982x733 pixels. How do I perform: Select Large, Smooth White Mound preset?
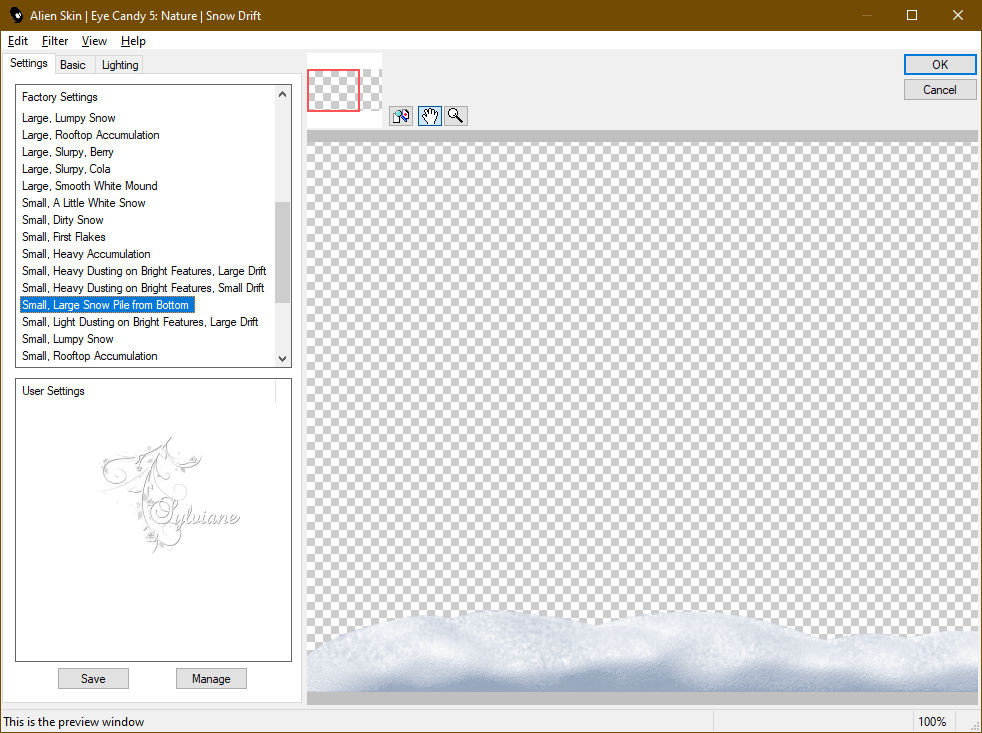pyautogui.click(x=90, y=185)
